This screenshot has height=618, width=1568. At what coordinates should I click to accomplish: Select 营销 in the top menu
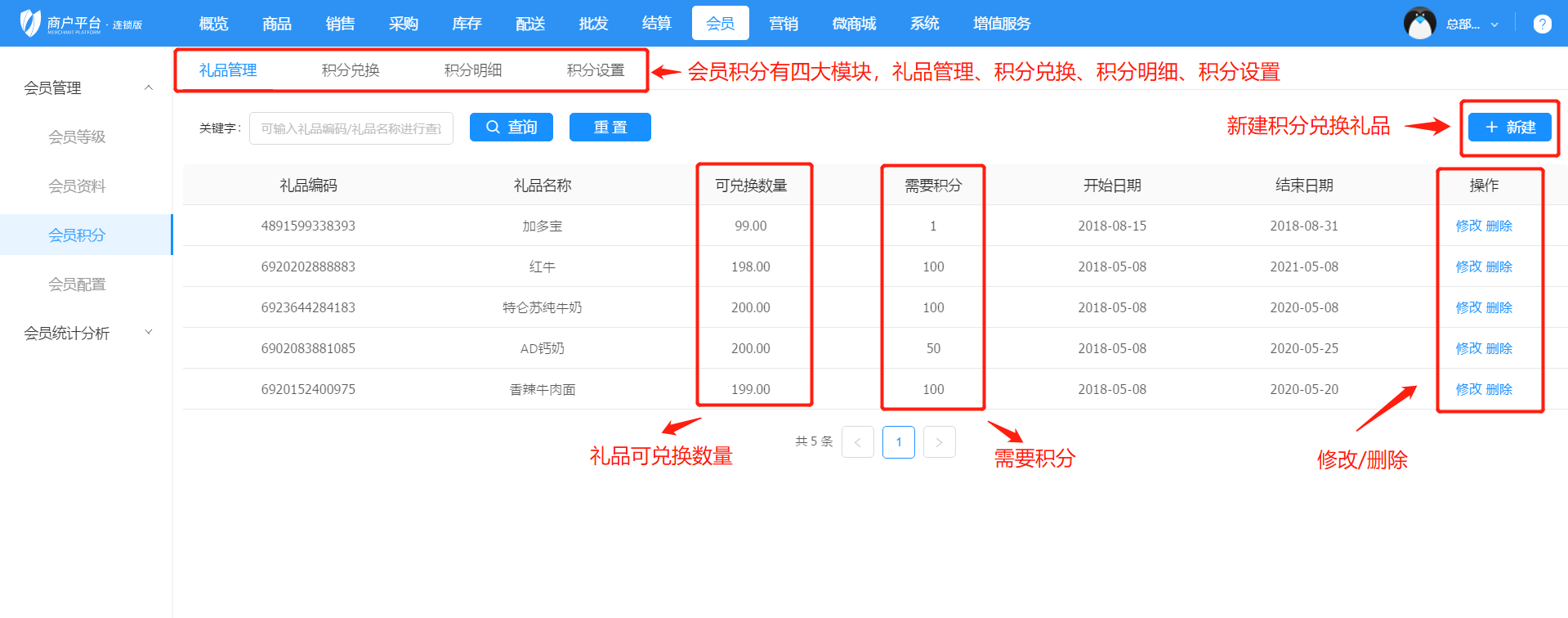[783, 24]
